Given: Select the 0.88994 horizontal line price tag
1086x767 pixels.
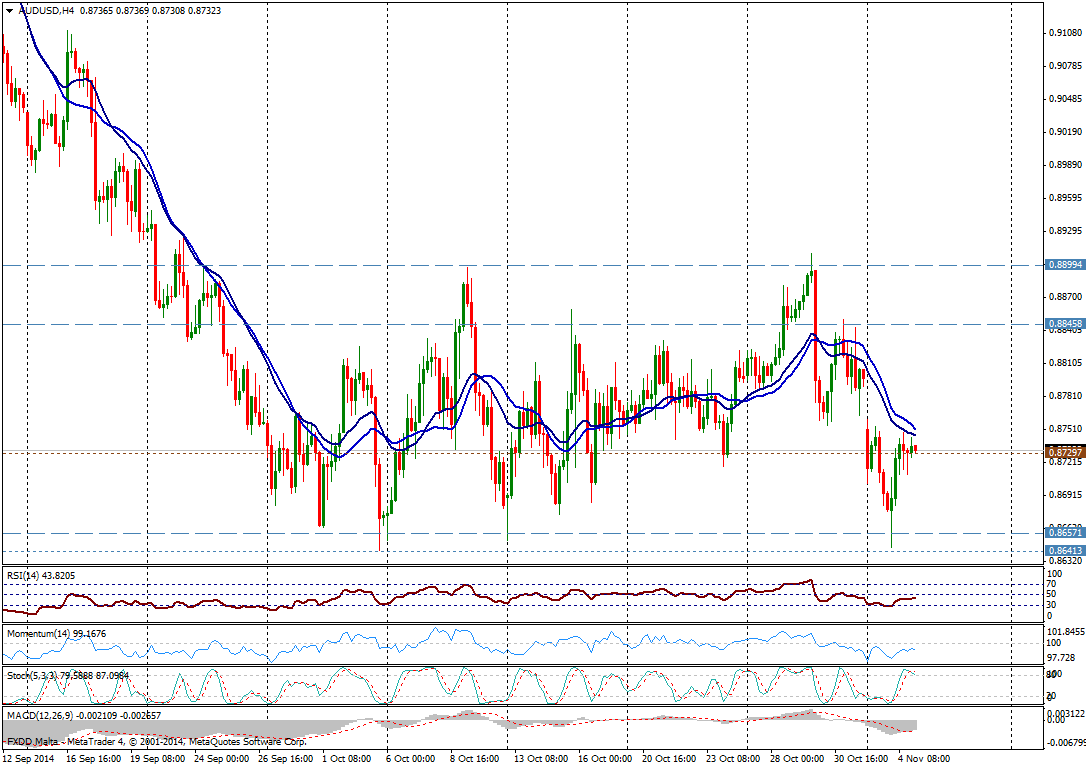Looking at the screenshot, I should [1063, 265].
